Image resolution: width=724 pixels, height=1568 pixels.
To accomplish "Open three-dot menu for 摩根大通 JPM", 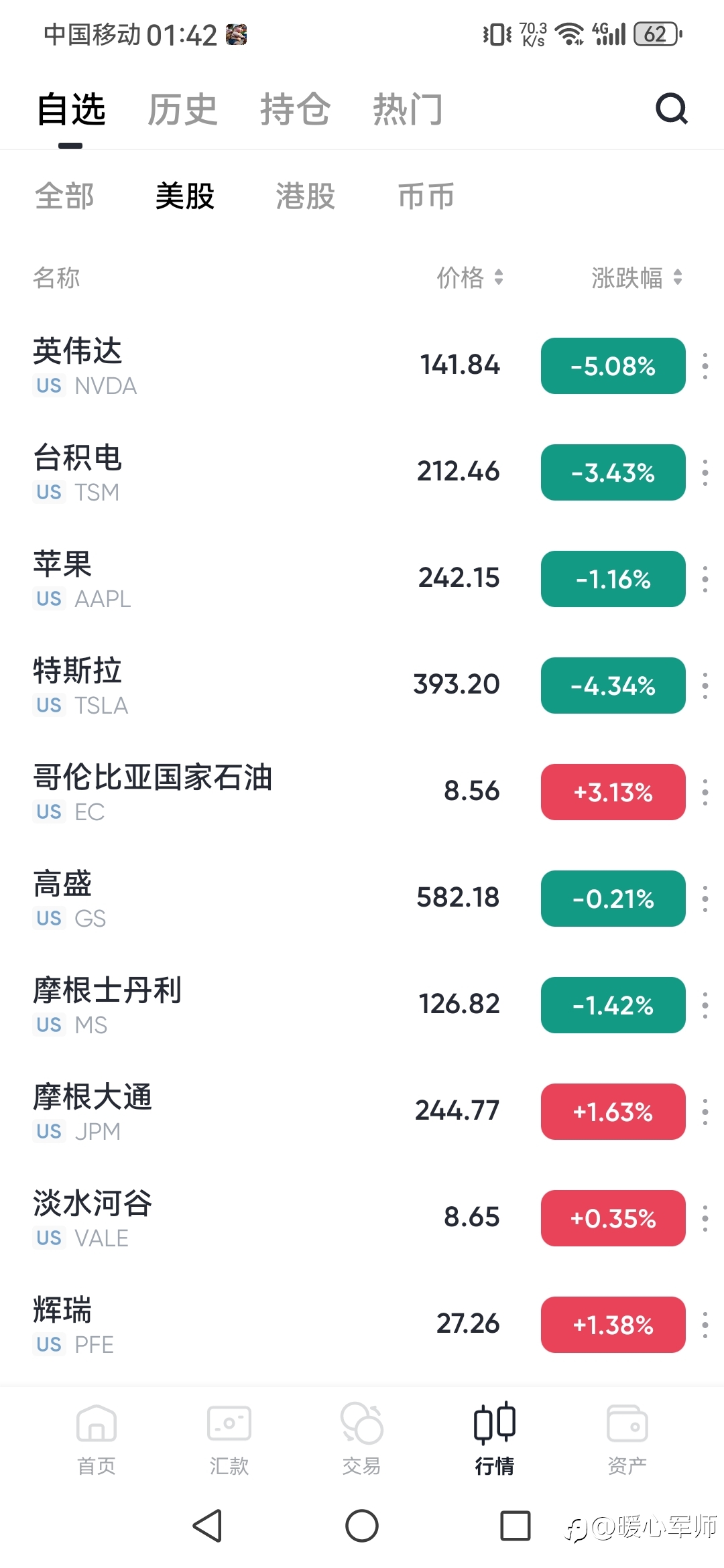I will [x=705, y=1112].
